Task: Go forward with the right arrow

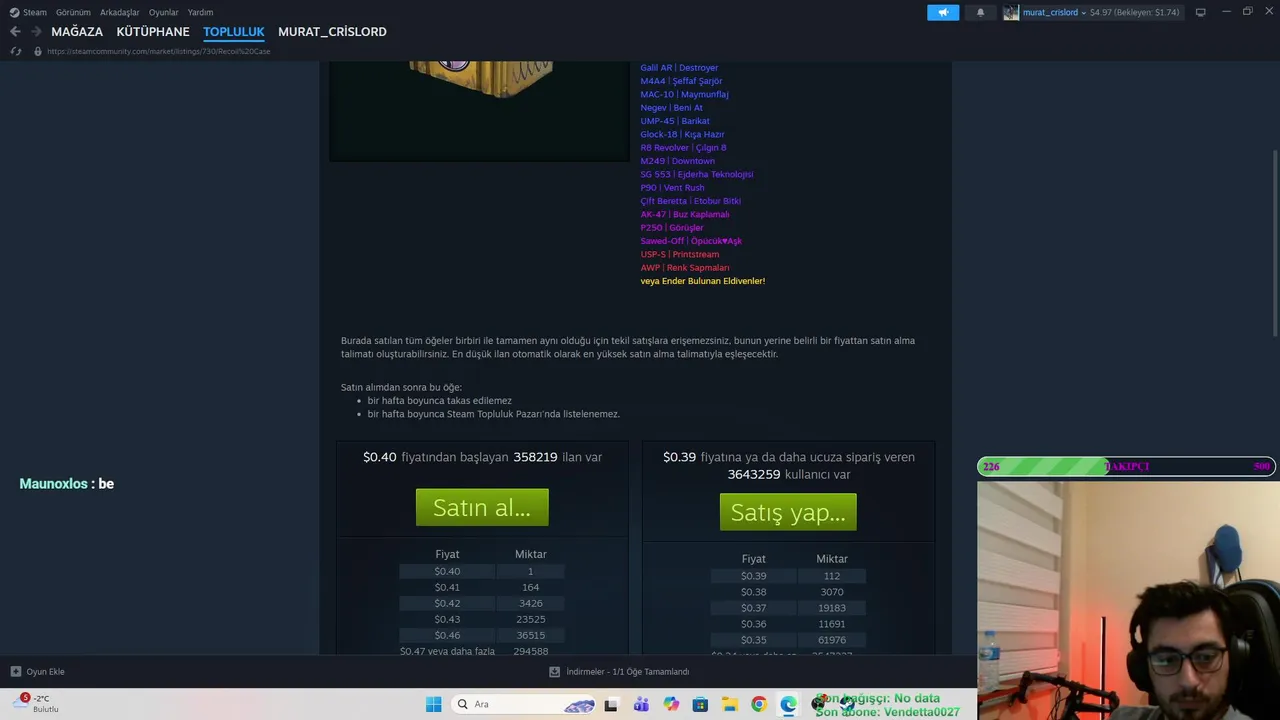Action: coord(36,32)
